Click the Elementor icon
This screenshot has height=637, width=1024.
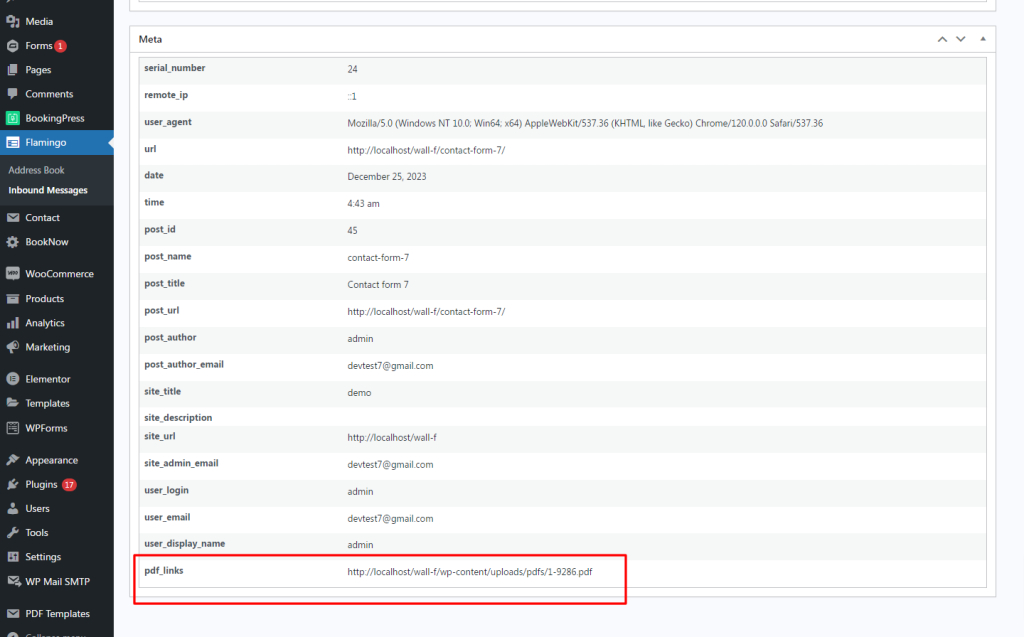pos(12,379)
